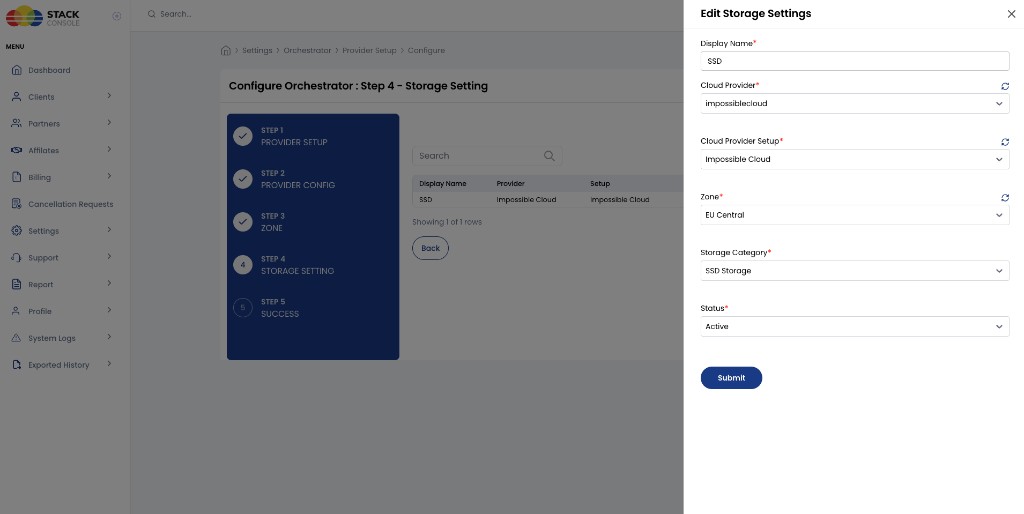Refresh the Cloud Provider Setup list

coord(1005,142)
